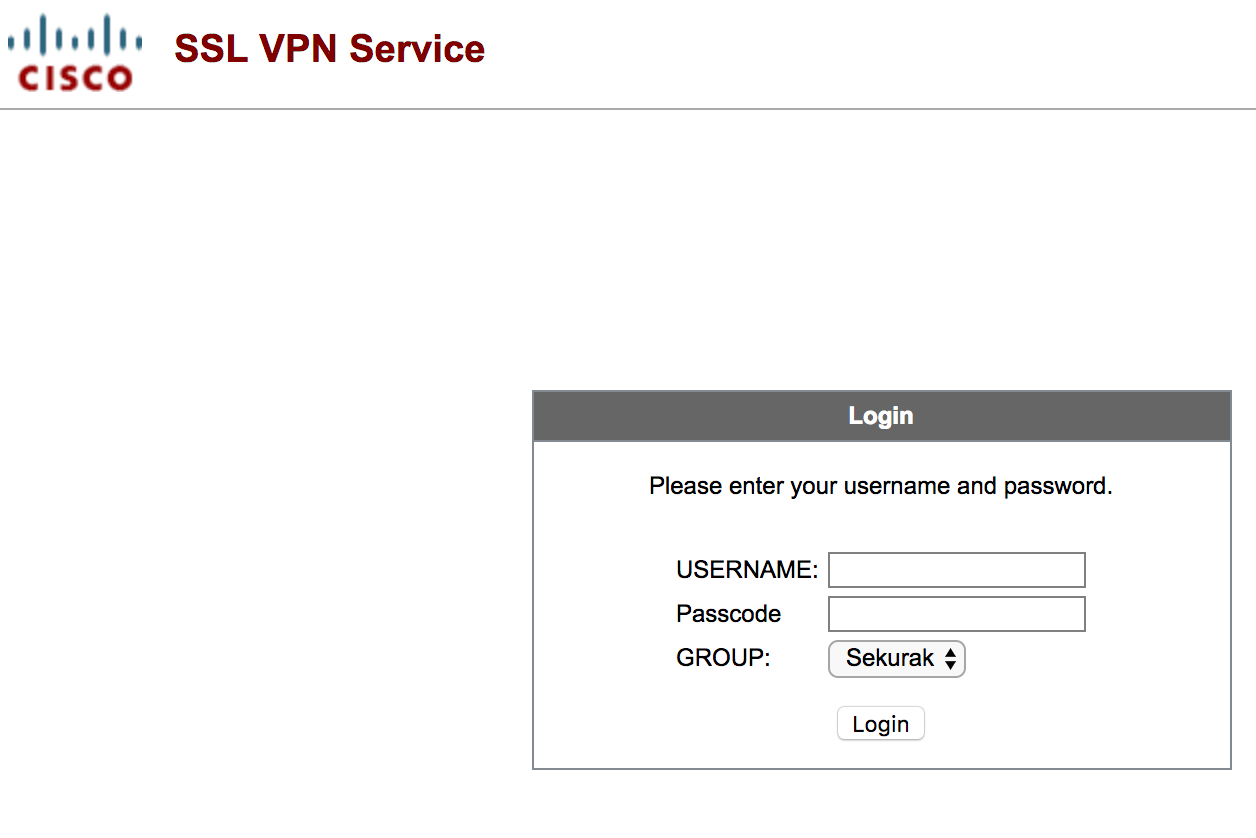Click the word 'Service' in the title

coord(418,48)
